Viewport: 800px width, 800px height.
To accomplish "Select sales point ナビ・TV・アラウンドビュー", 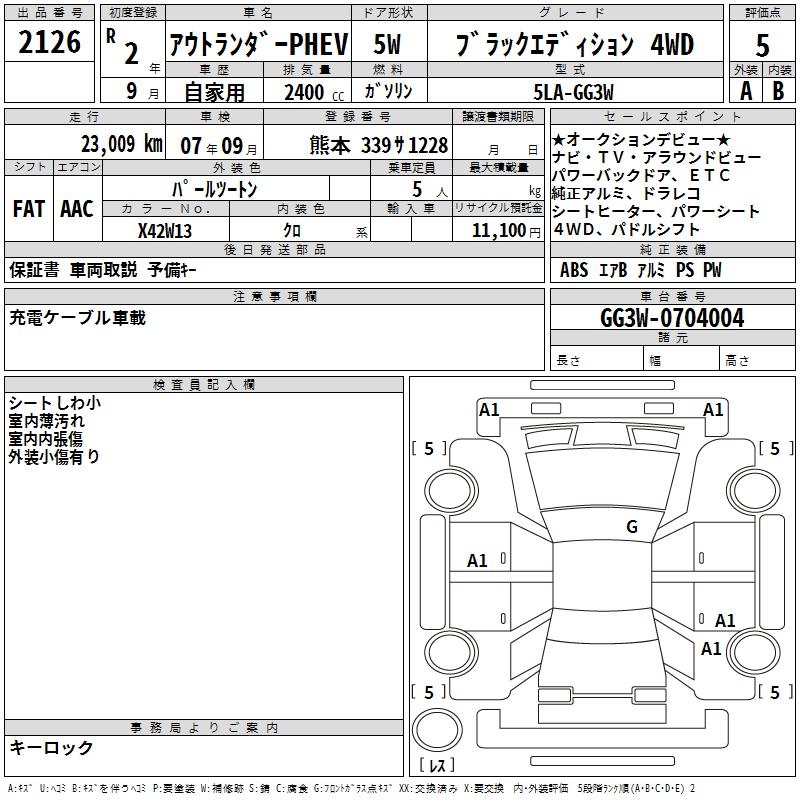I will coord(656,157).
